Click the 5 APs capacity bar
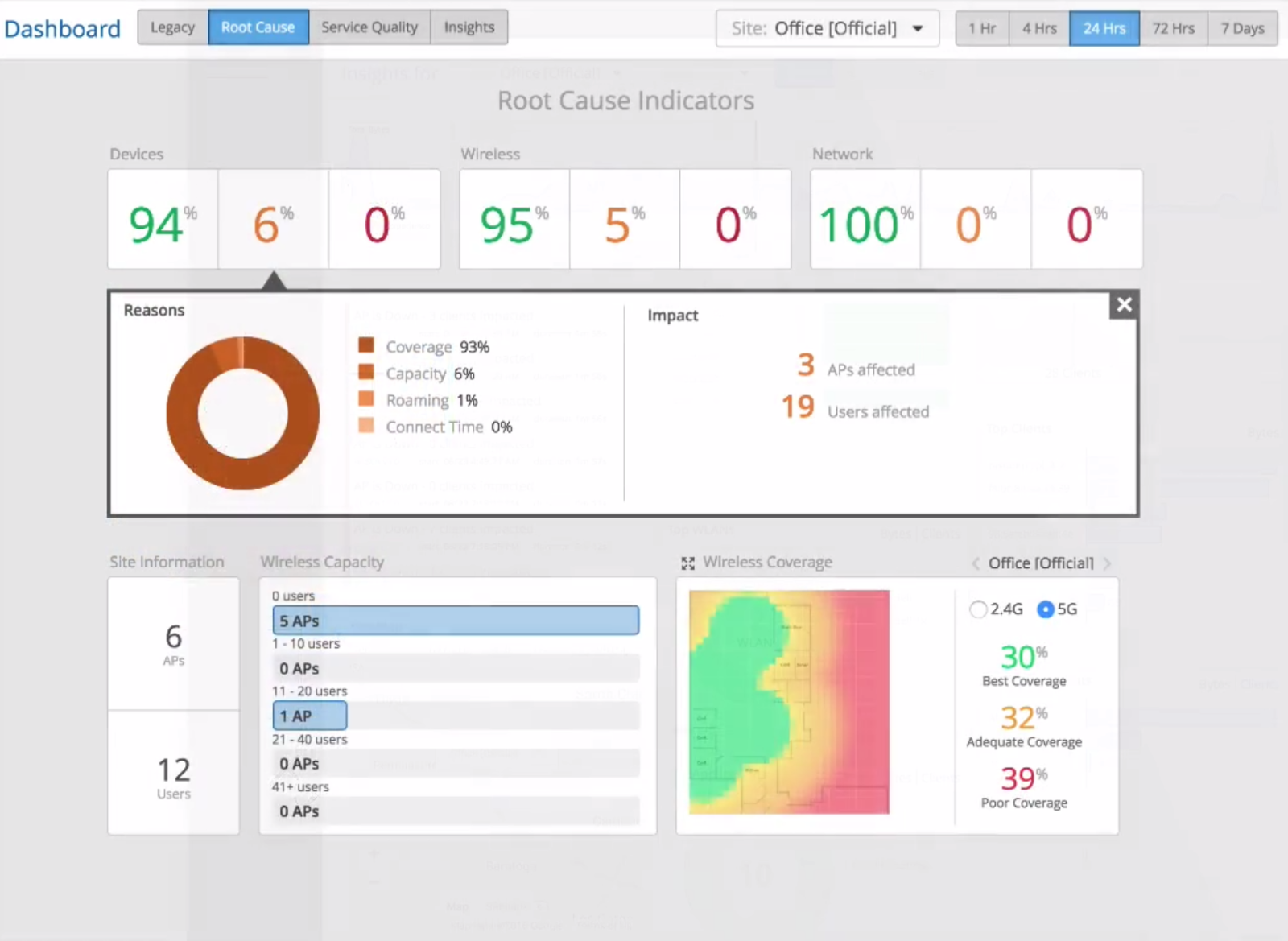Viewport: 1288px width, 941px height. pyautogui.click(x=456, y=621)
